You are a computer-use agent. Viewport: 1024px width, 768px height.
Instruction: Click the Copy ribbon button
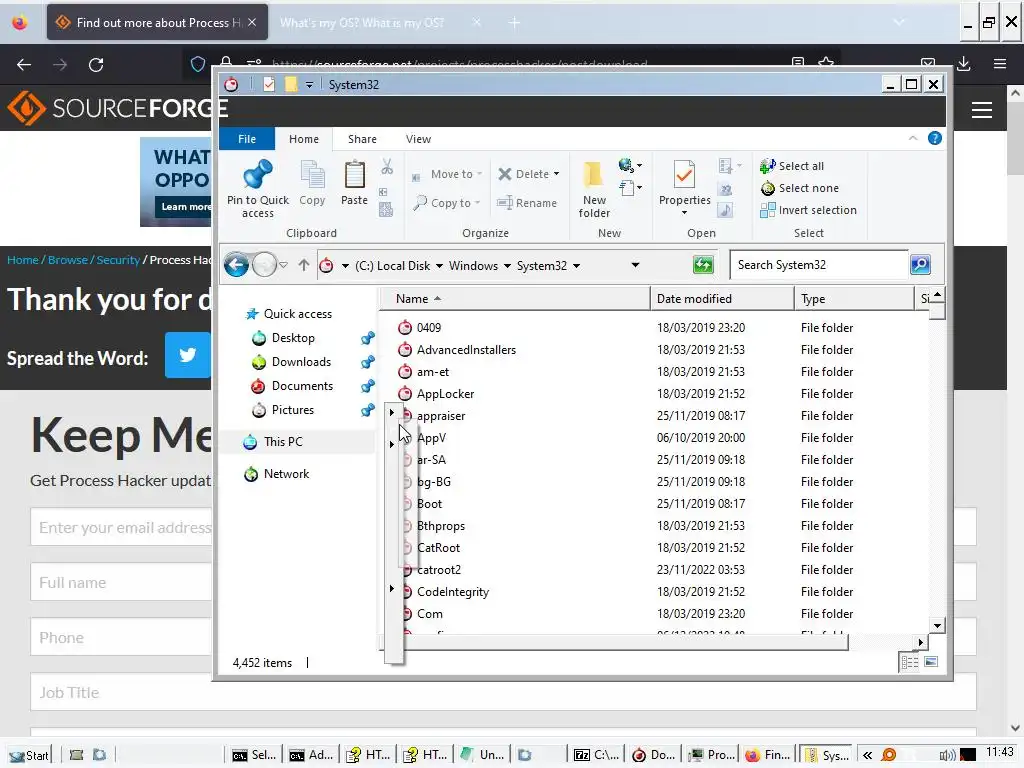tap(312, 184)
